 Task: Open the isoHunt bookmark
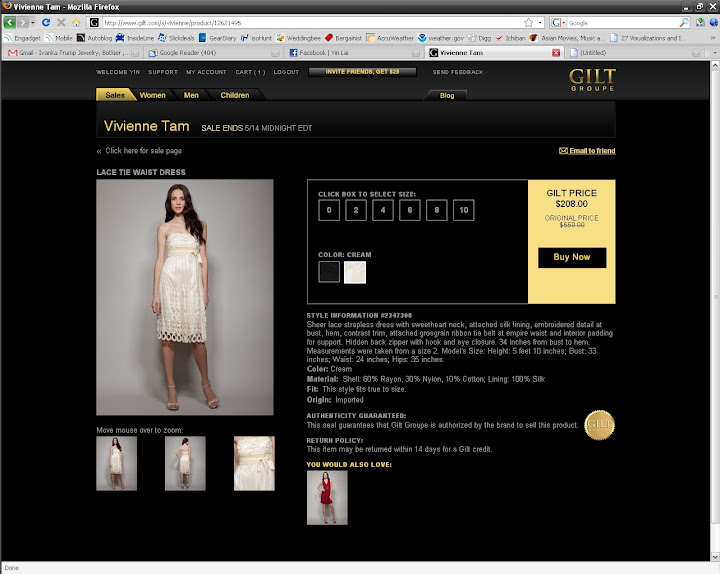tap(256, 38)
